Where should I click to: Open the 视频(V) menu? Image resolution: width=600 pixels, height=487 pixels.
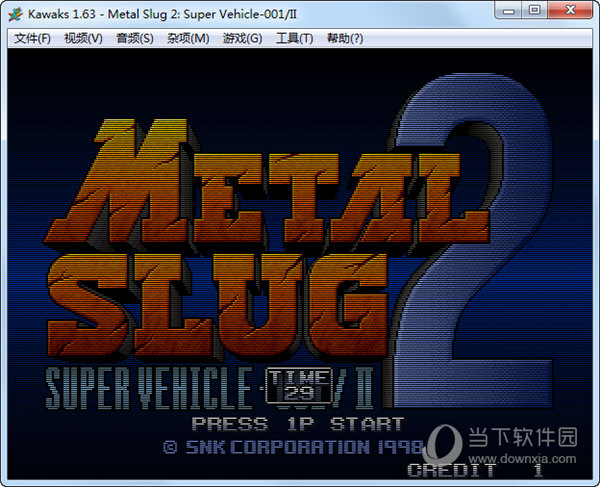click(x=83, y=38)
